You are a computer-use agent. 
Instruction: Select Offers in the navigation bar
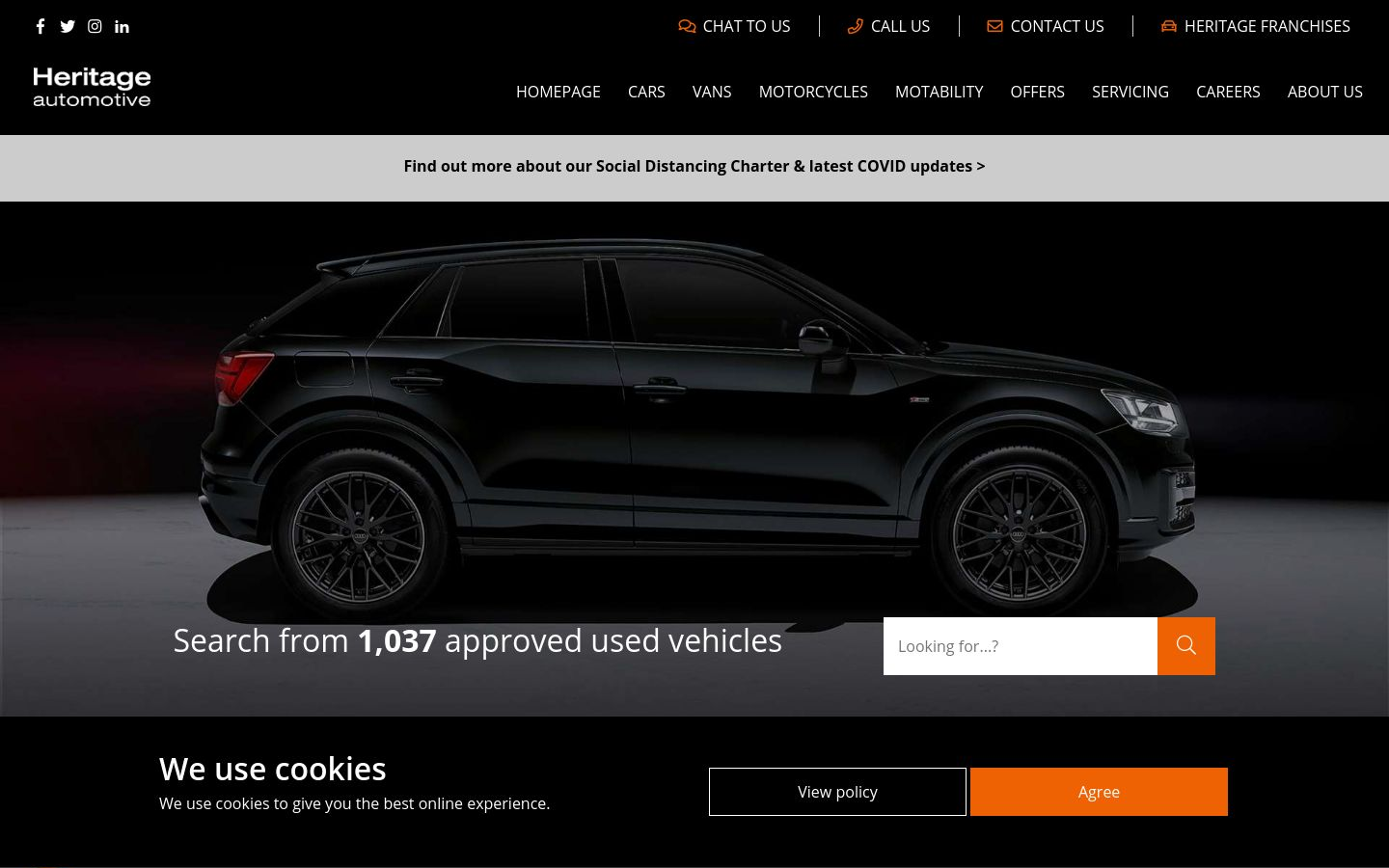coord(1037,92)
